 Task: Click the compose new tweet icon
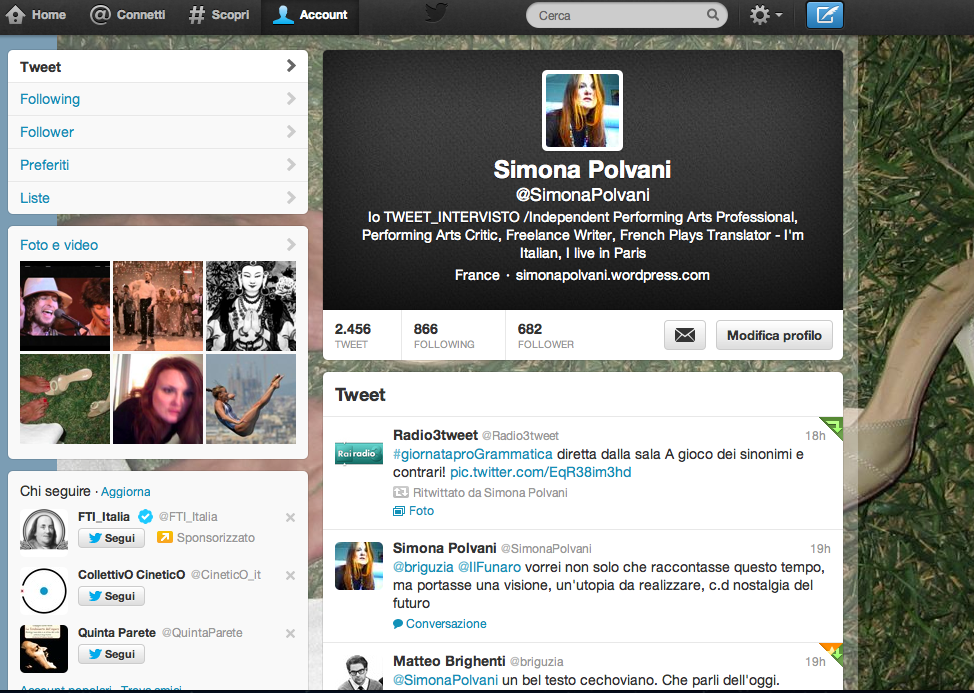825,15
